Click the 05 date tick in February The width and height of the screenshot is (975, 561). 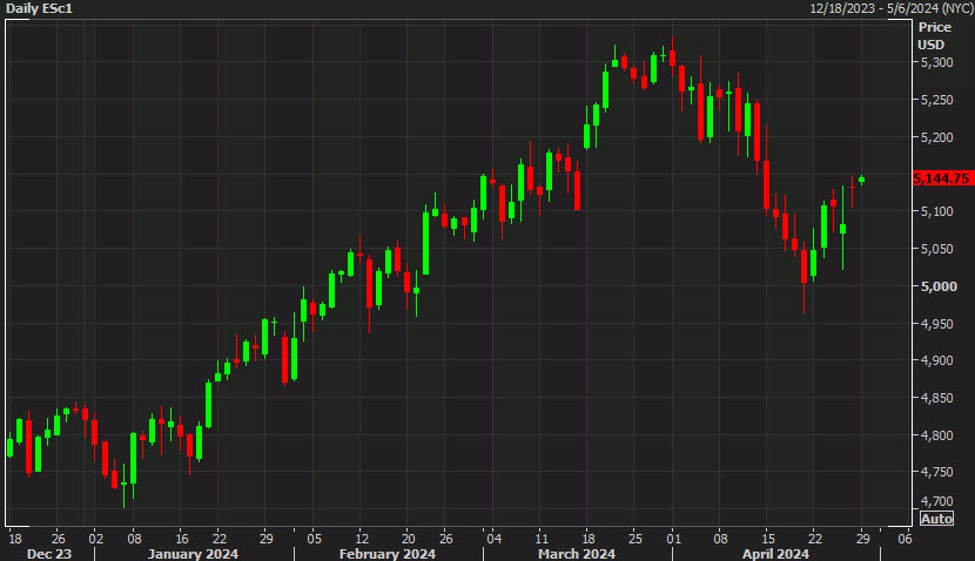tap(314, 539)
